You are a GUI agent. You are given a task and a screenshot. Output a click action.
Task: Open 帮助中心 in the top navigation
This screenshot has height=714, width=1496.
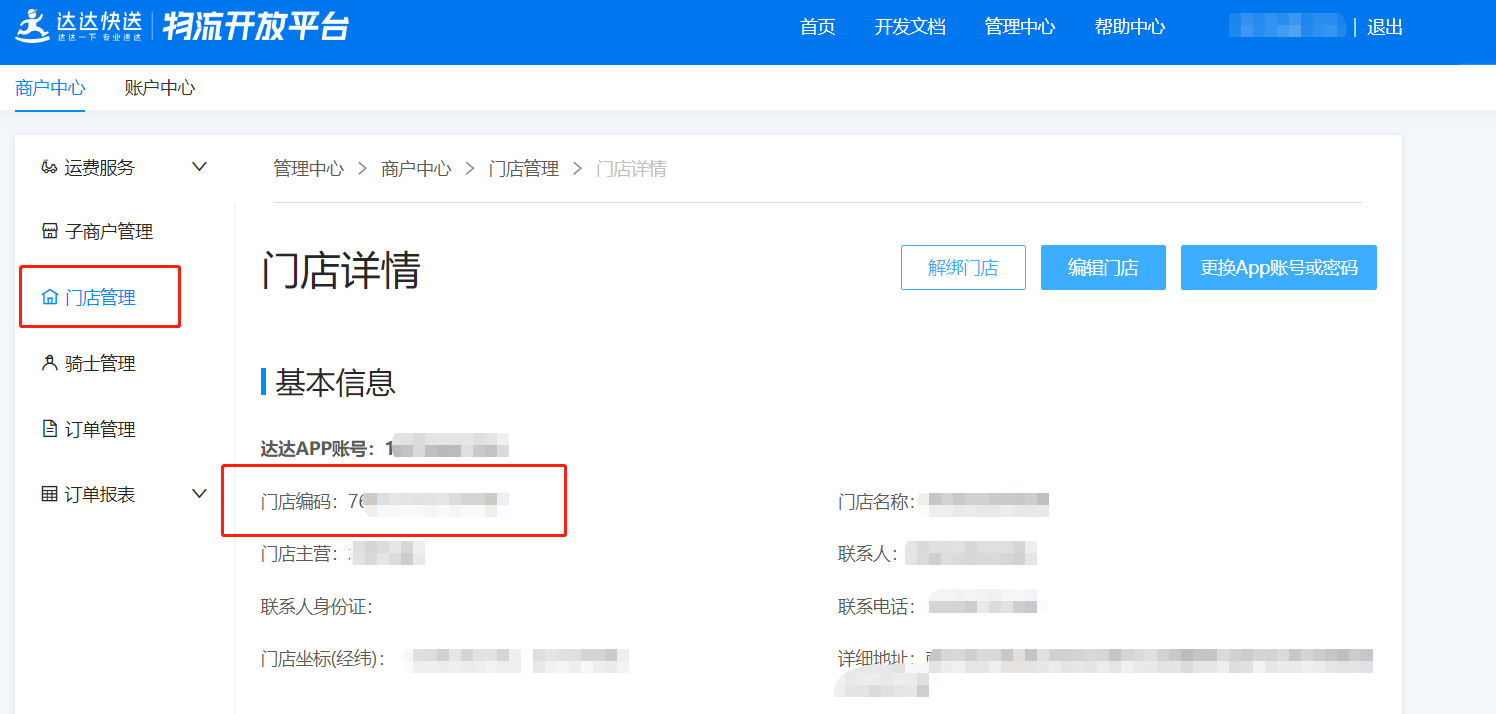tap(1129, 27)
